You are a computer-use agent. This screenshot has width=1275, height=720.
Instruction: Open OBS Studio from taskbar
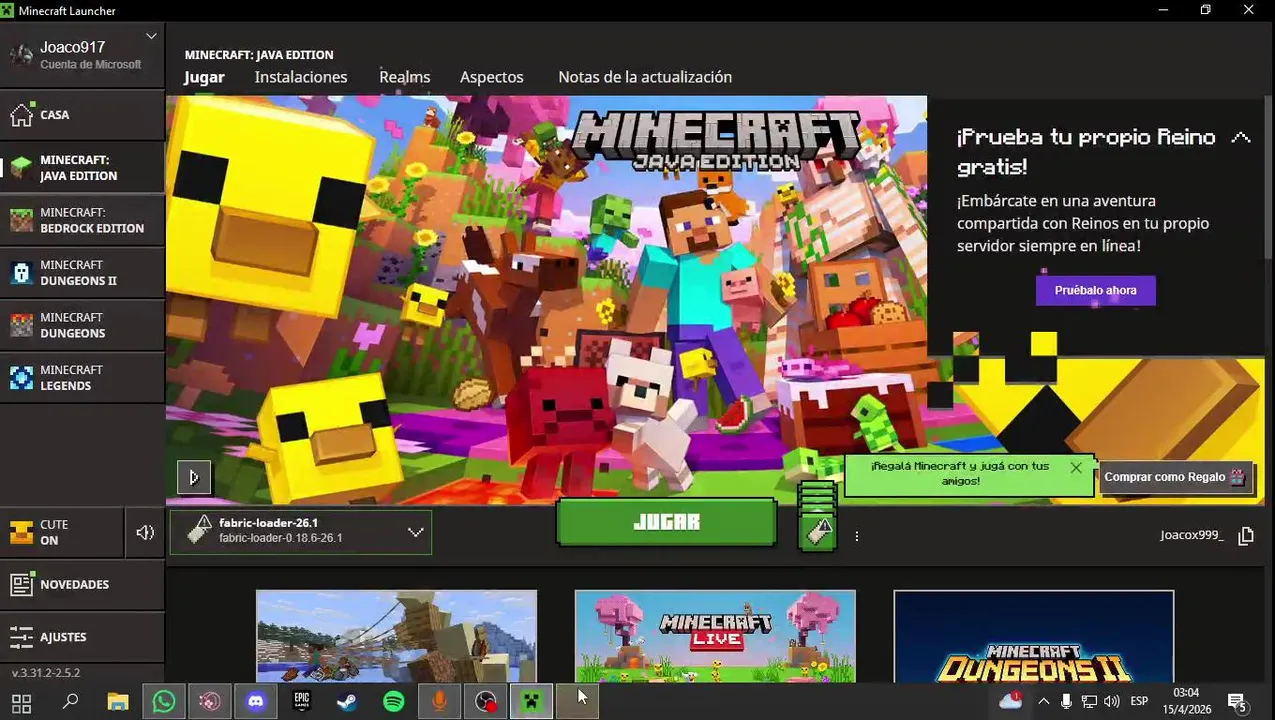(485, 702)
